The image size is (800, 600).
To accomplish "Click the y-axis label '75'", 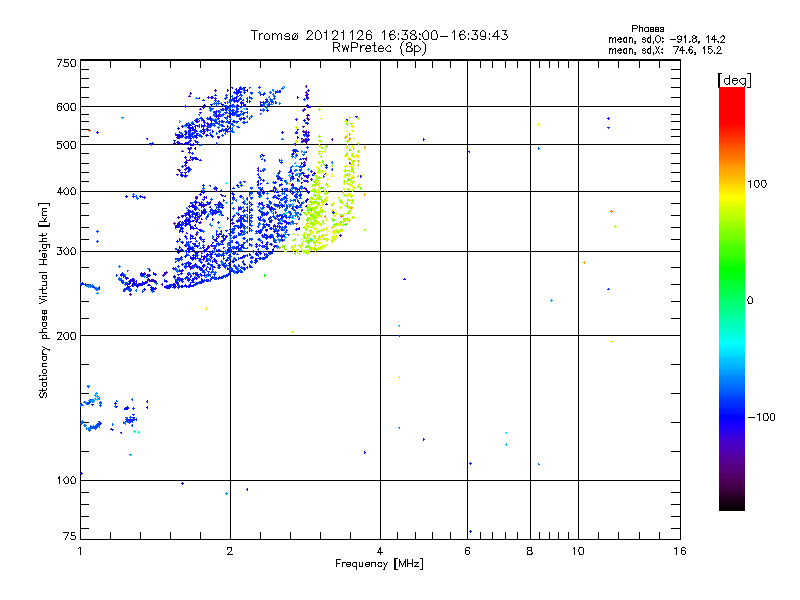I will [x=70, y=536].
